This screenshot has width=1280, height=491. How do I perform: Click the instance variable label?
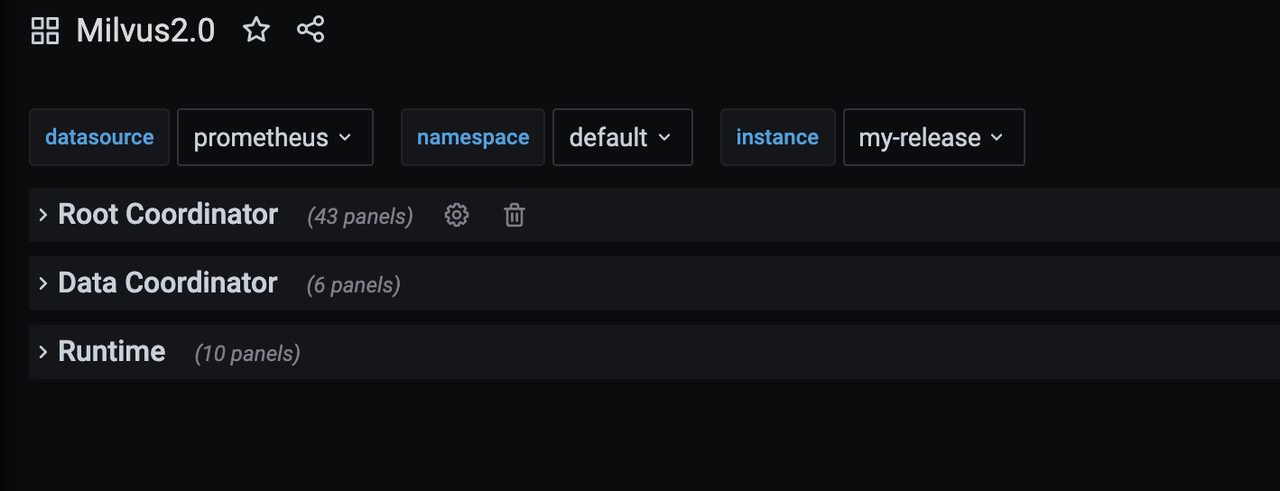point(777,137)
